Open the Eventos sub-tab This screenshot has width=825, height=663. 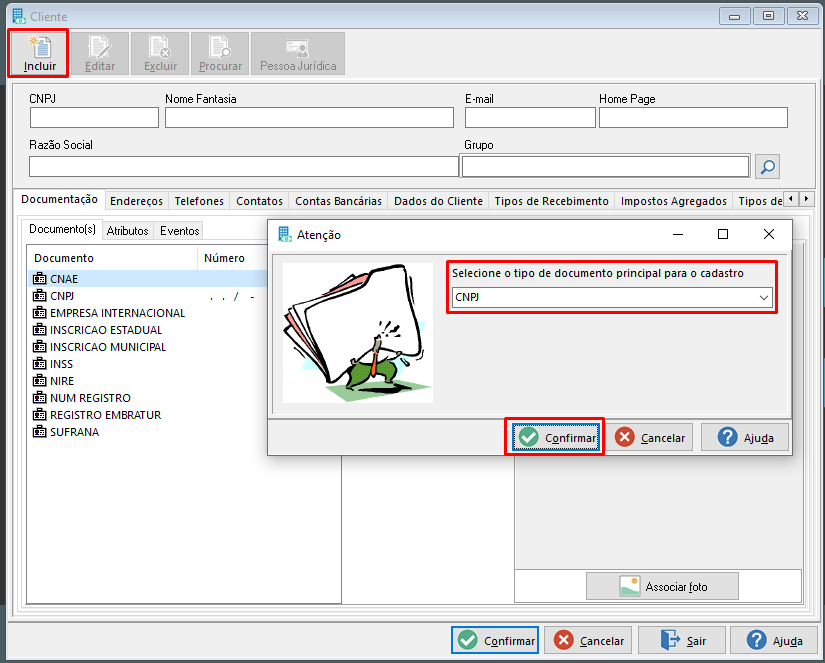click(x=179, y=230)
